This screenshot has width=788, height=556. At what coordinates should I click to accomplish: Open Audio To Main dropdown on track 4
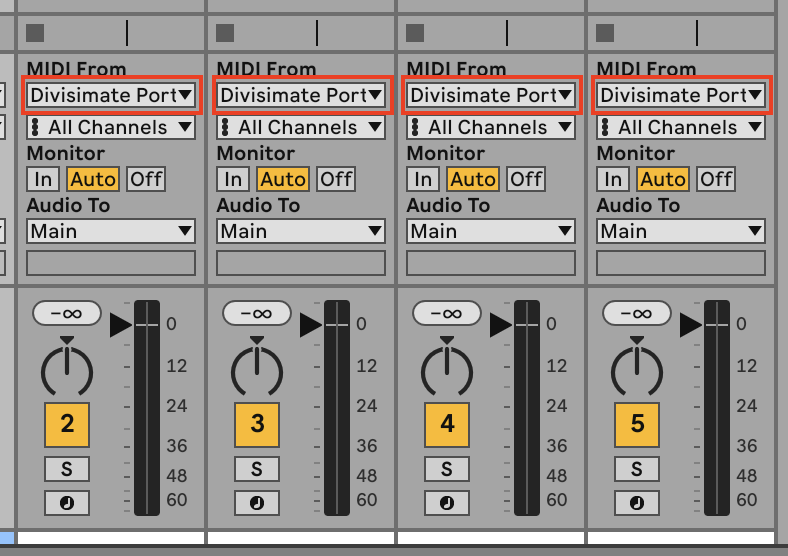pos(491,231)
